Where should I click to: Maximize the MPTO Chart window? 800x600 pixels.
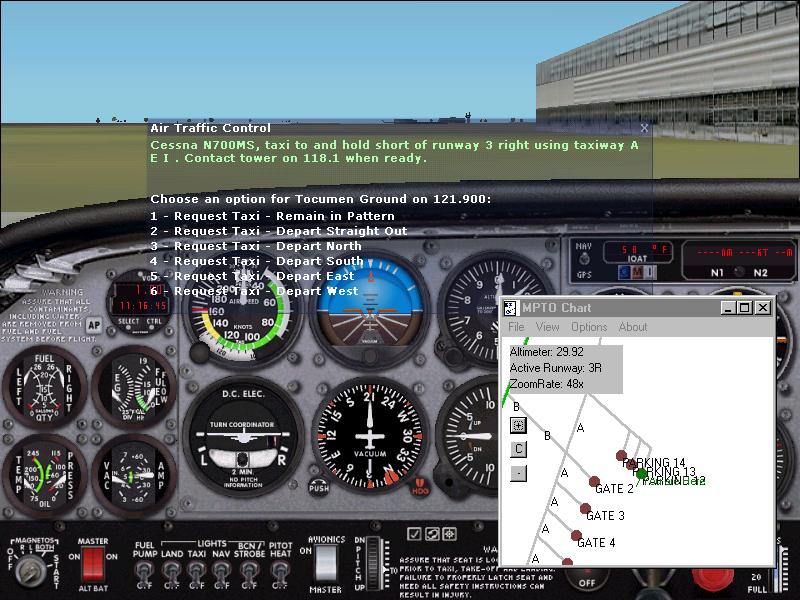[x=744, y=308]
